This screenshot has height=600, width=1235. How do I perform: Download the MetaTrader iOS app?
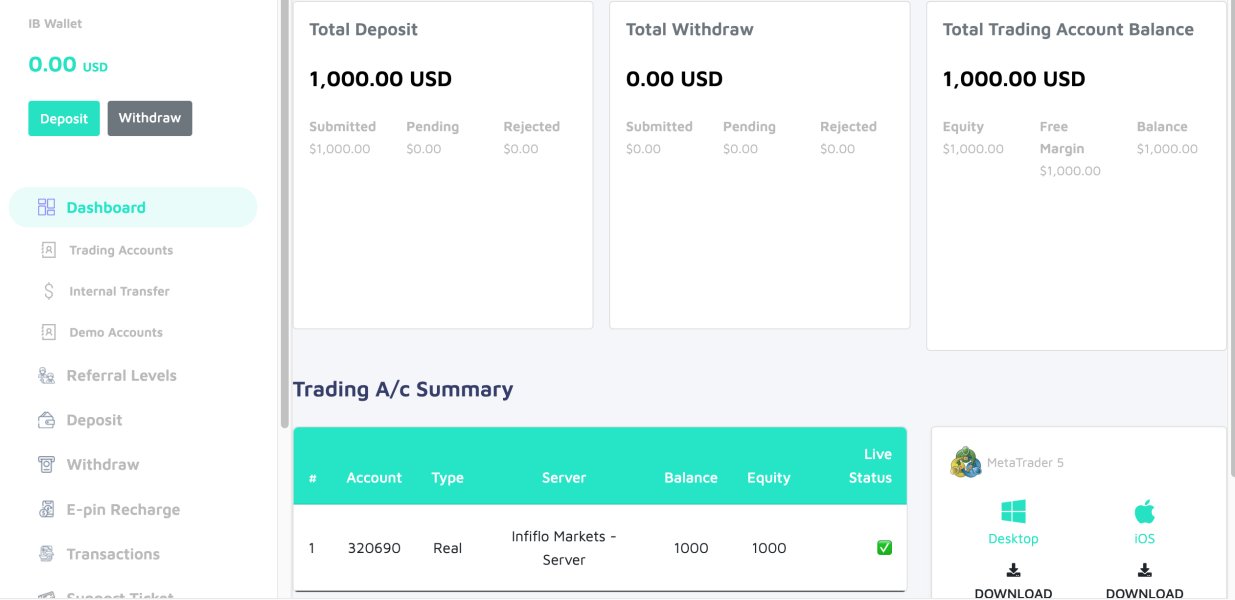(1144, 581)
